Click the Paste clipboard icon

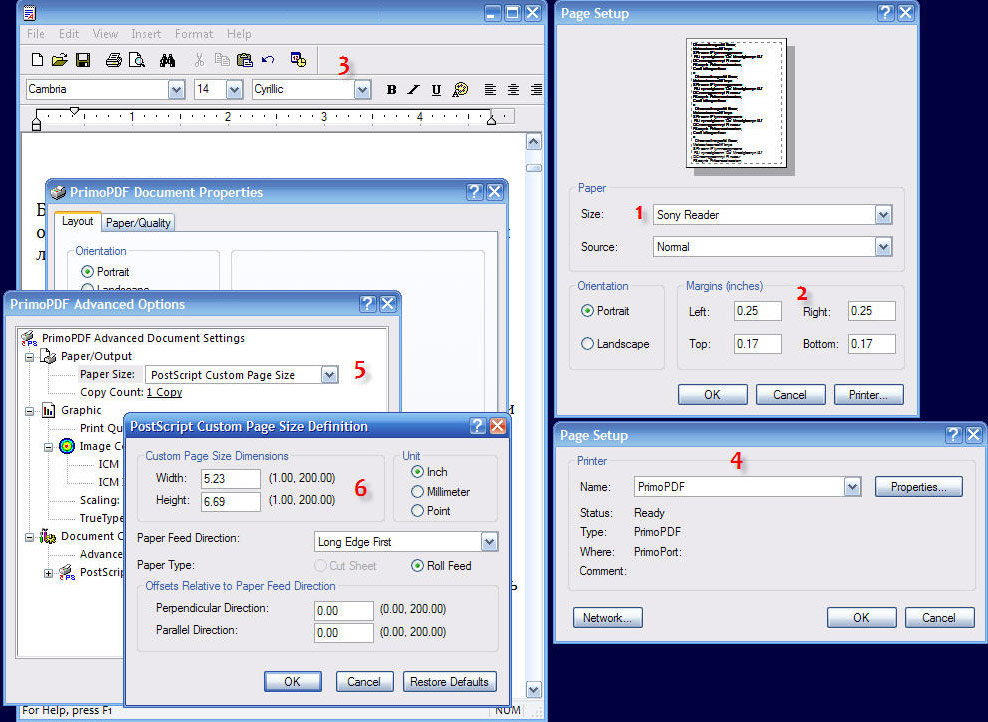(x=244, y=60)
